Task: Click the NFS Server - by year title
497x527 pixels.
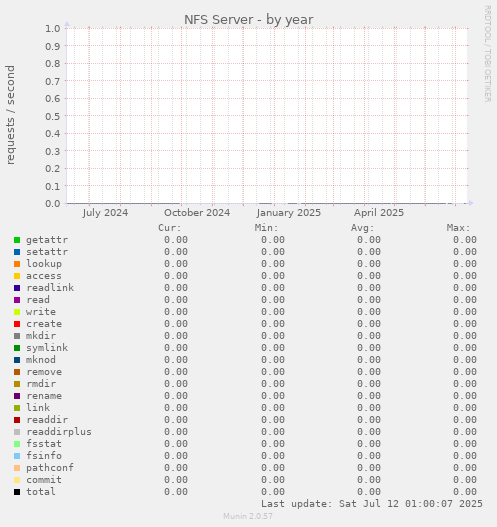Action: (248, 19)
